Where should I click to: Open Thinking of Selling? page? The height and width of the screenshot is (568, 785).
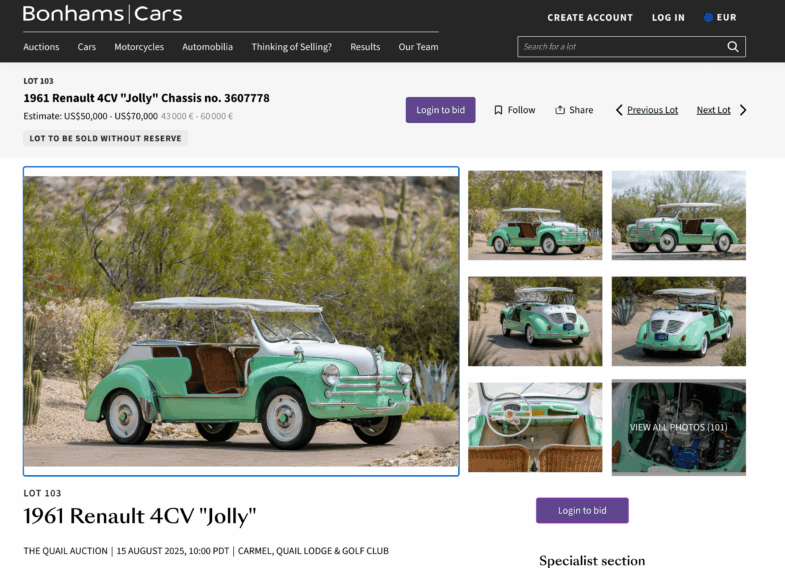(291, 47)
